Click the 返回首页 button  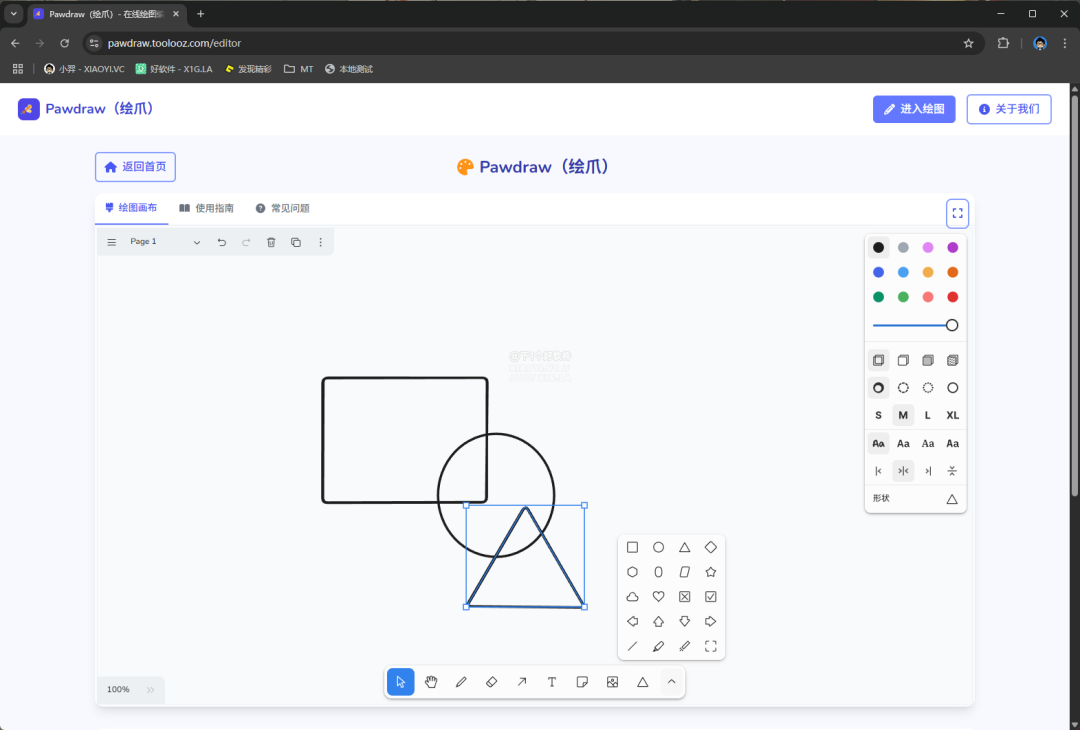(135, 167)
